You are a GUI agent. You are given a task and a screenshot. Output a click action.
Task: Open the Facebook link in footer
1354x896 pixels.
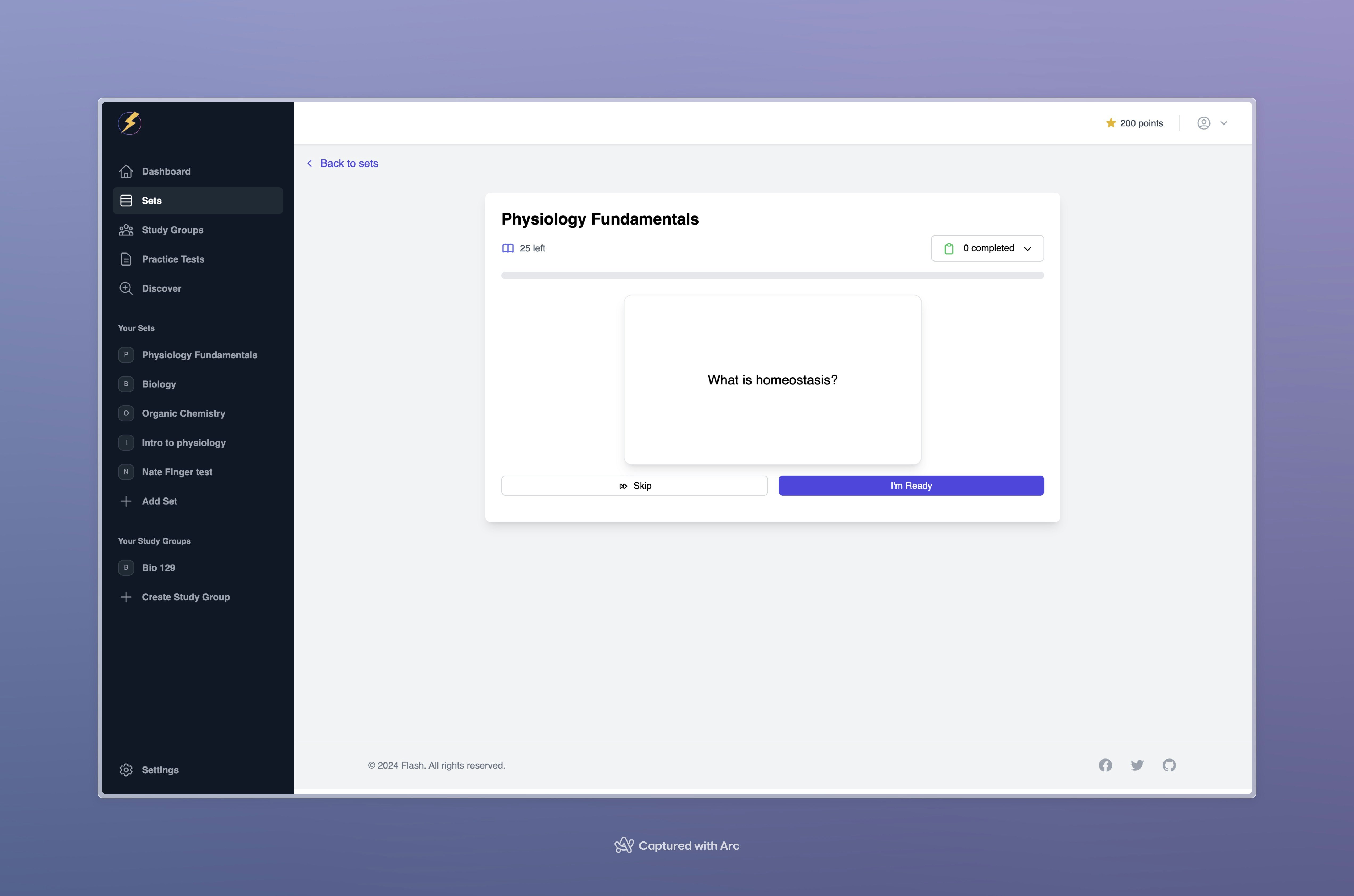(x=1105, y=765)
